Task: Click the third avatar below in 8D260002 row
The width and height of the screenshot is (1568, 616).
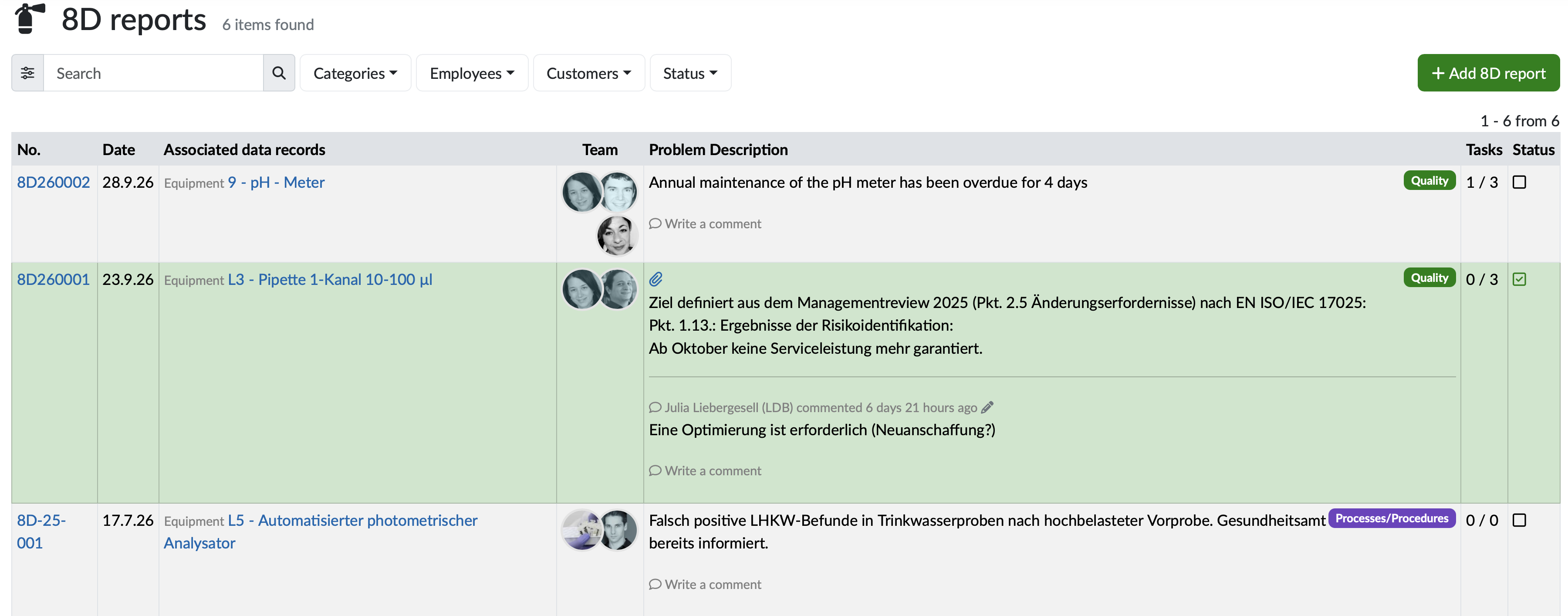Action: point(617,235)
